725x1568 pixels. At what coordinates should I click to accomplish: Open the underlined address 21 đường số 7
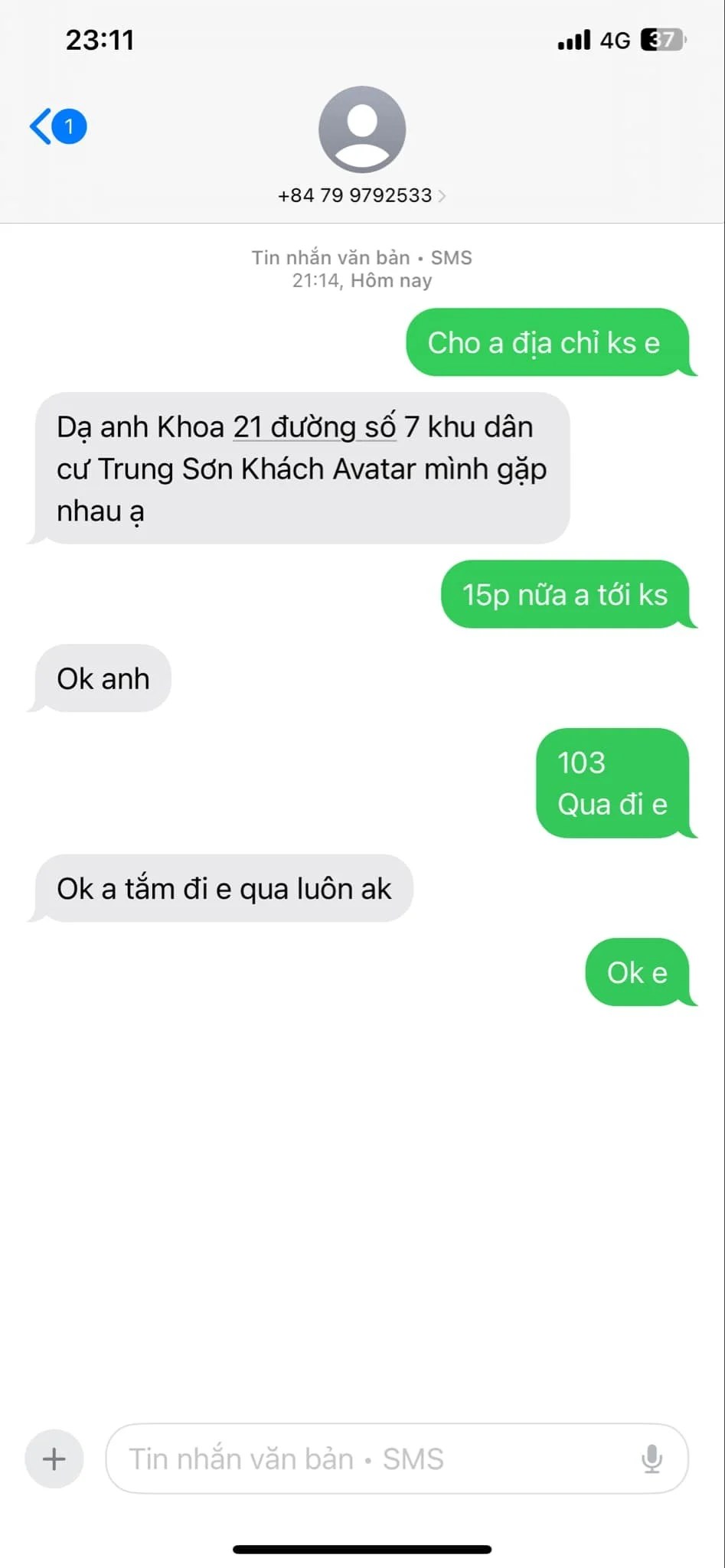point(314,427)
